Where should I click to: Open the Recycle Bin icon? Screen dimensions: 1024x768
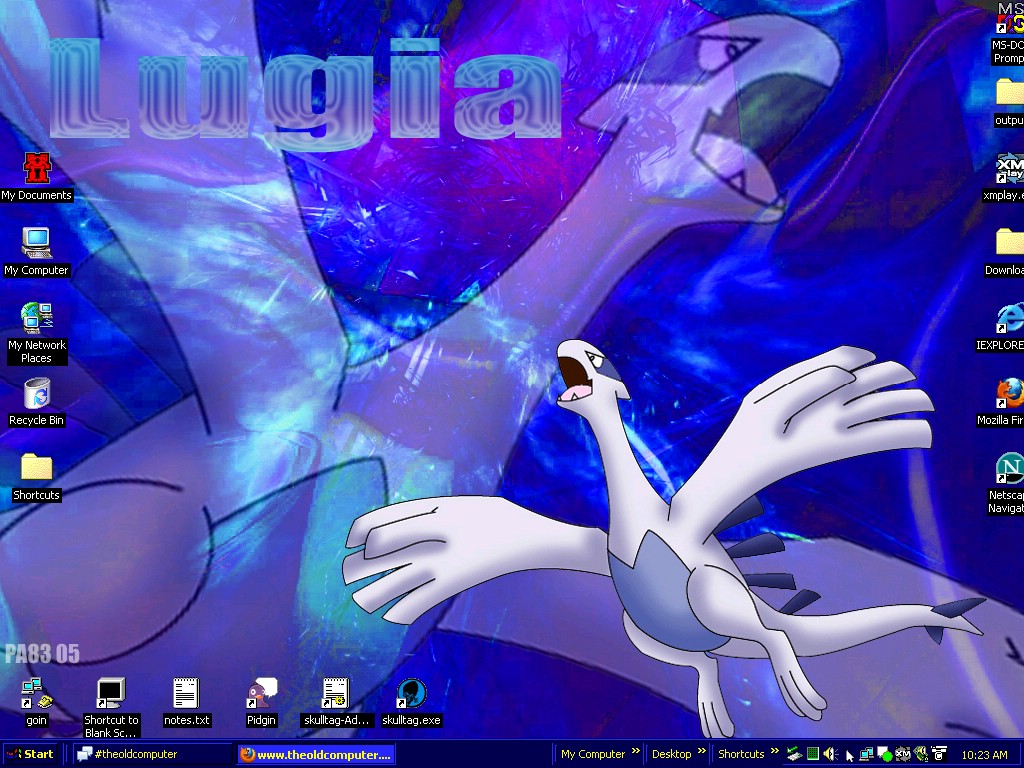[36, 393]
